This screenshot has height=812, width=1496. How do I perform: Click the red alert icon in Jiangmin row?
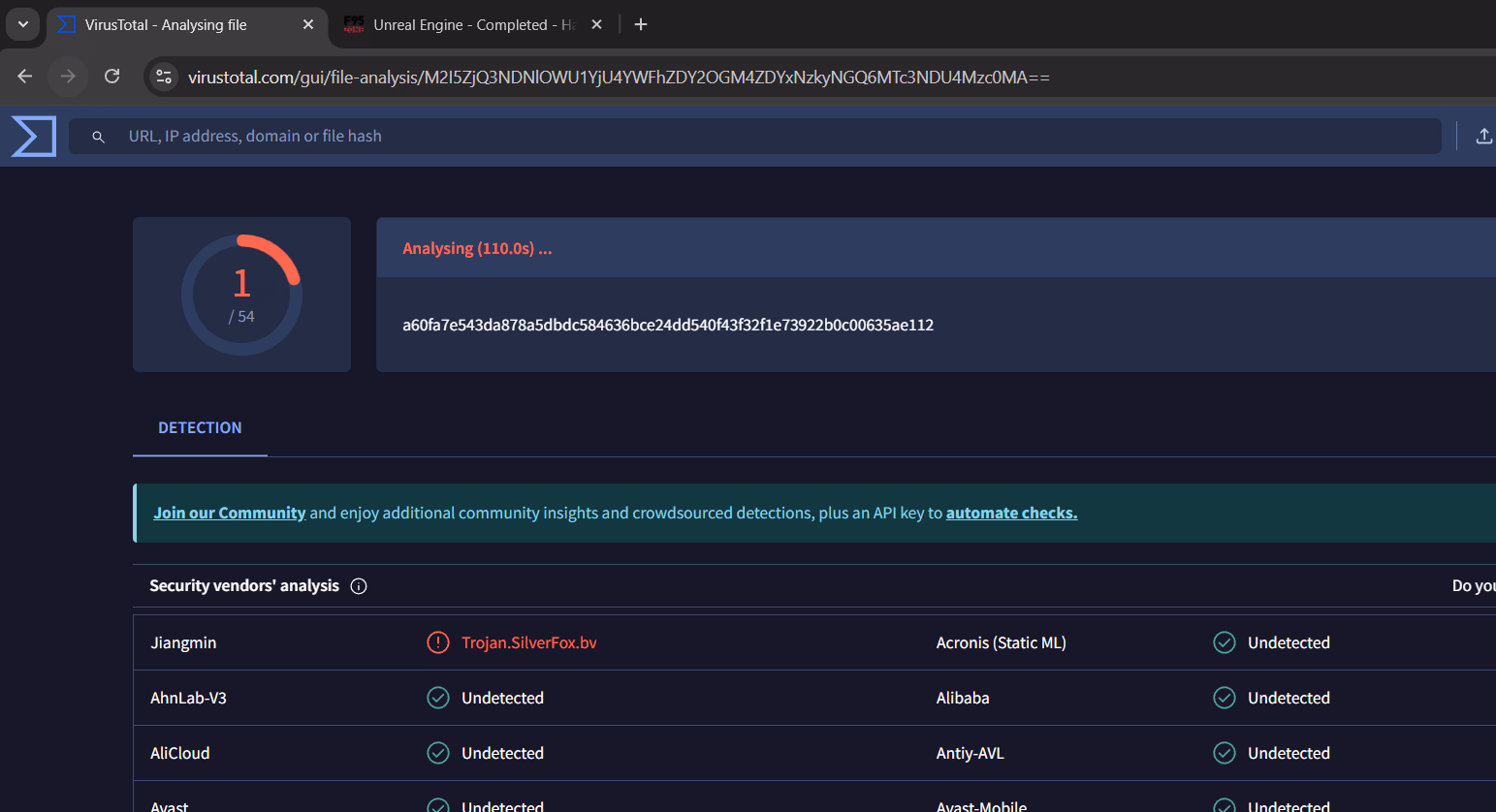click(x=438, y=642)
